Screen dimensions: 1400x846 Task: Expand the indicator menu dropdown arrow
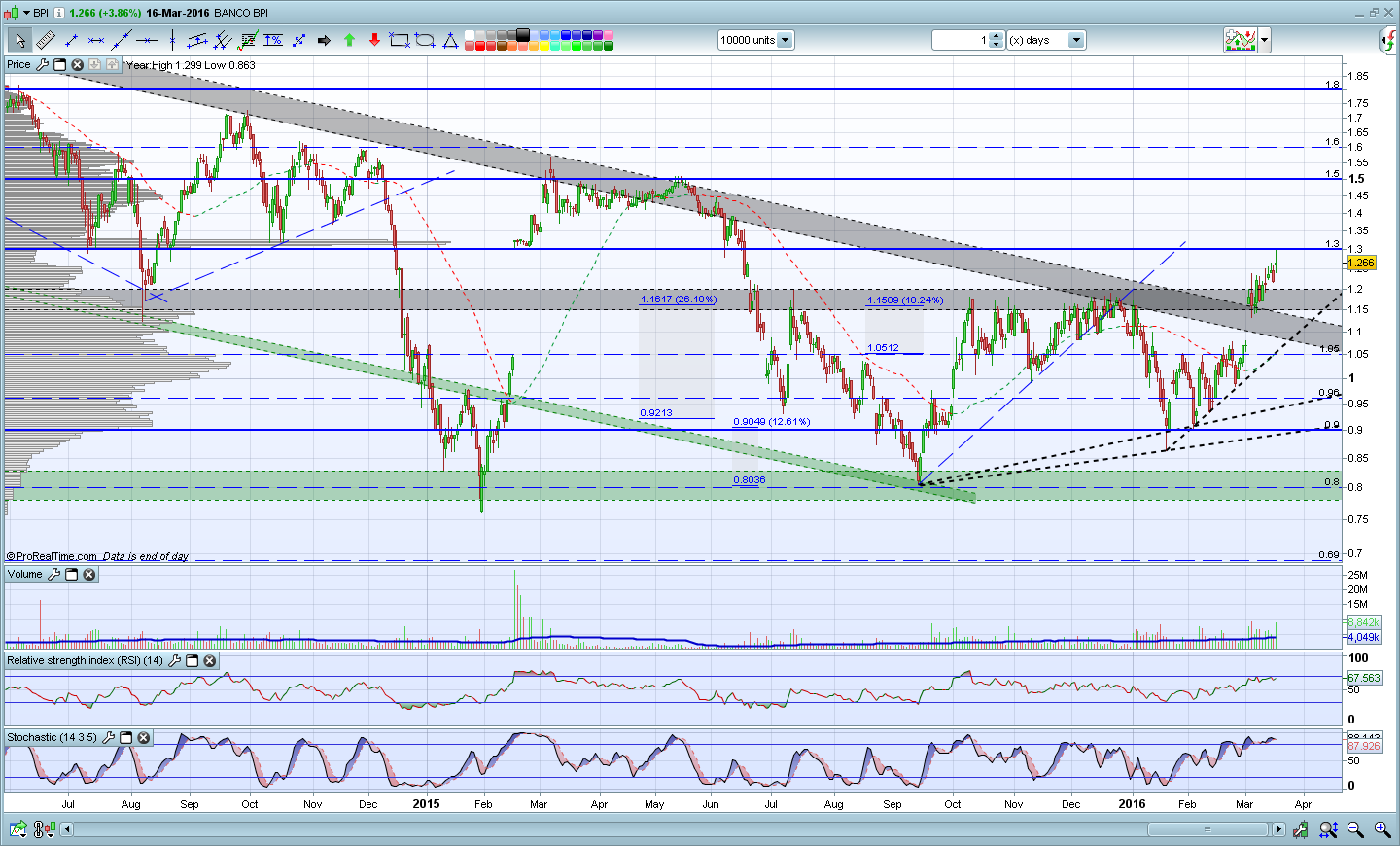point(1264,40)
